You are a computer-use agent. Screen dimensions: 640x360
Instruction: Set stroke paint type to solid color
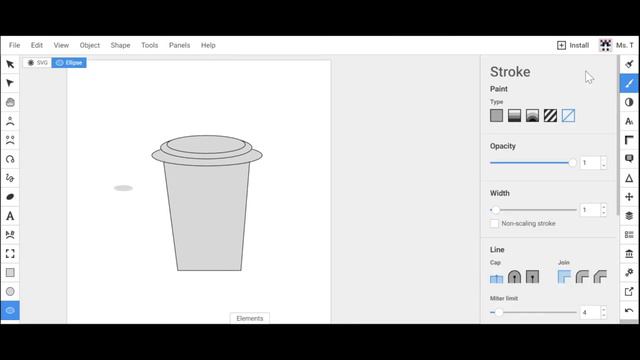pyautogui.click(x=496, y=116)
